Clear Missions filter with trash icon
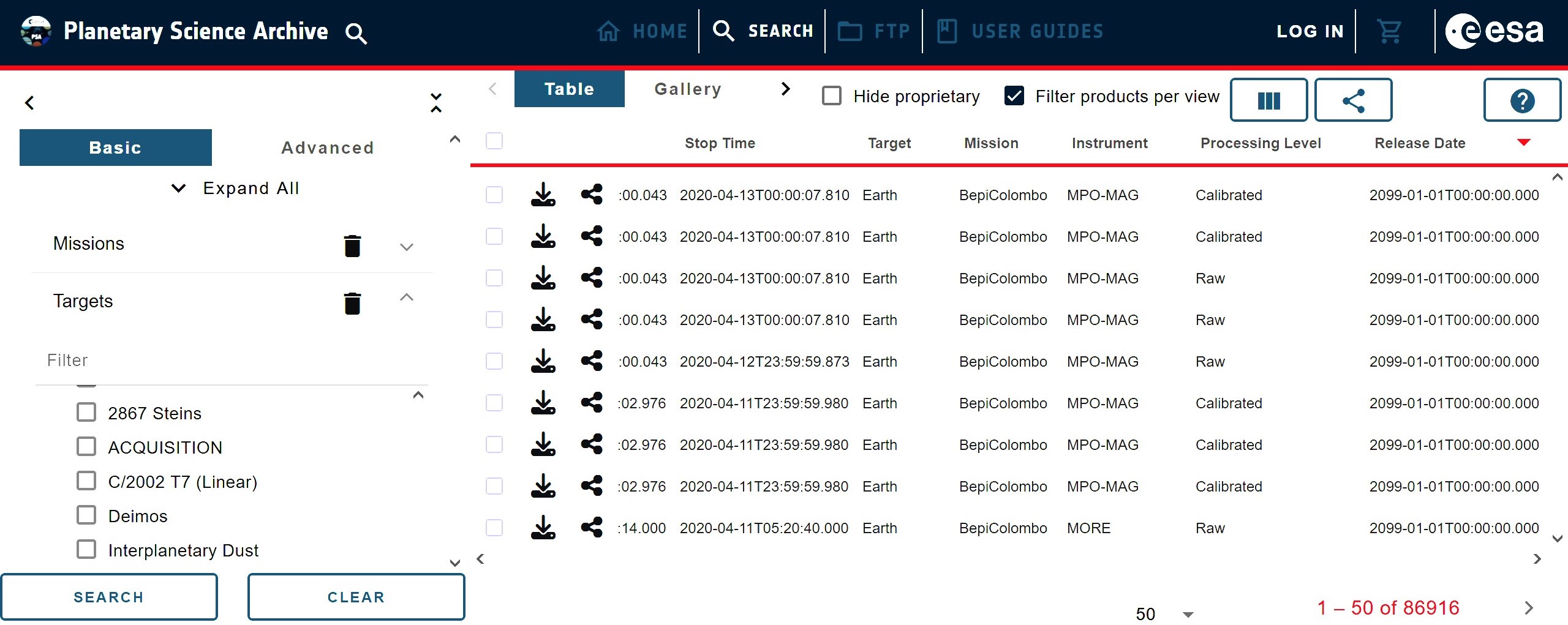The image size is (1568, 625). (x=352, y=245)
